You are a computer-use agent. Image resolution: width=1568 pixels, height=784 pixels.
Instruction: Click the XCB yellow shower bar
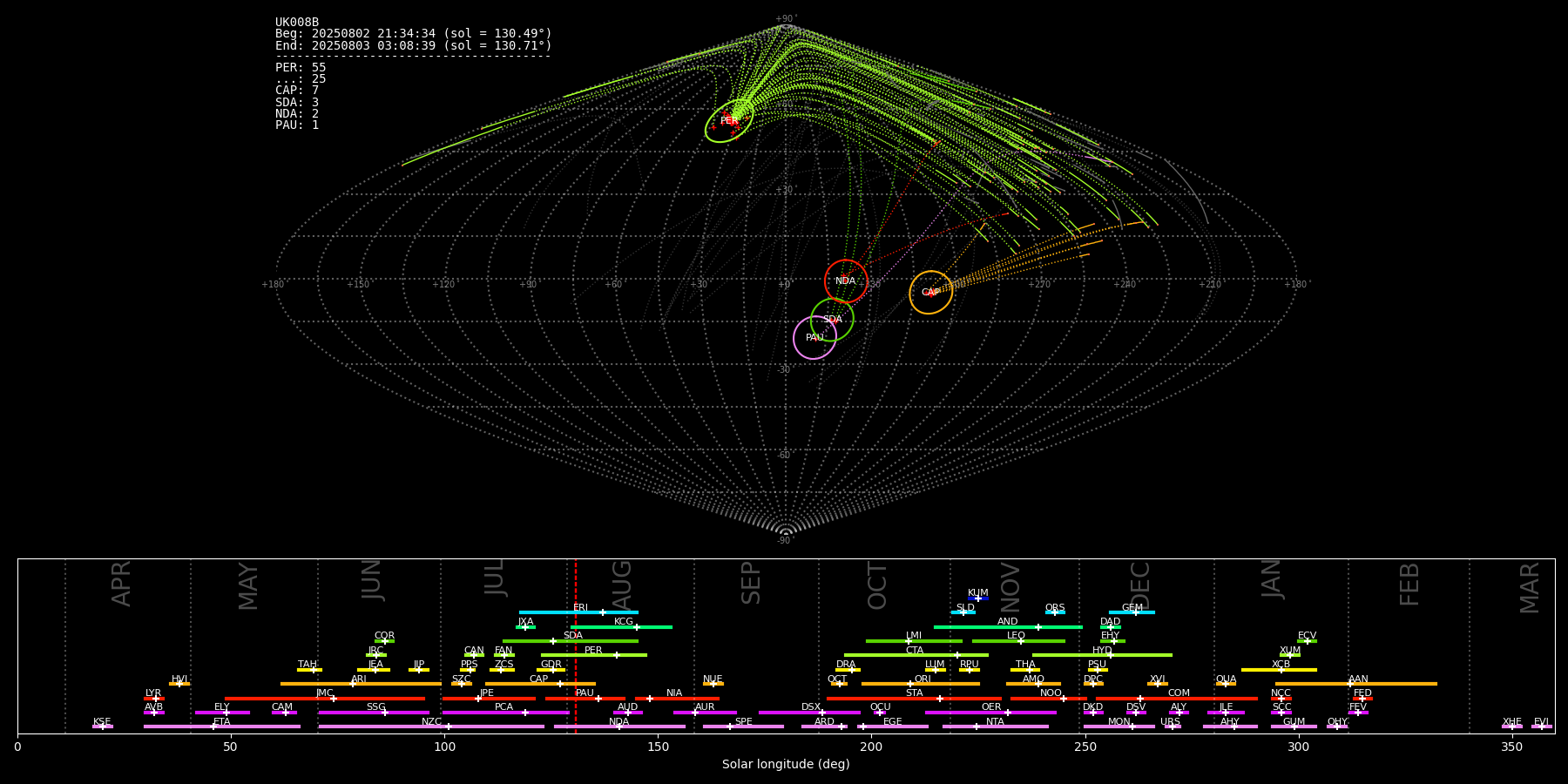tap(1279, 669)
